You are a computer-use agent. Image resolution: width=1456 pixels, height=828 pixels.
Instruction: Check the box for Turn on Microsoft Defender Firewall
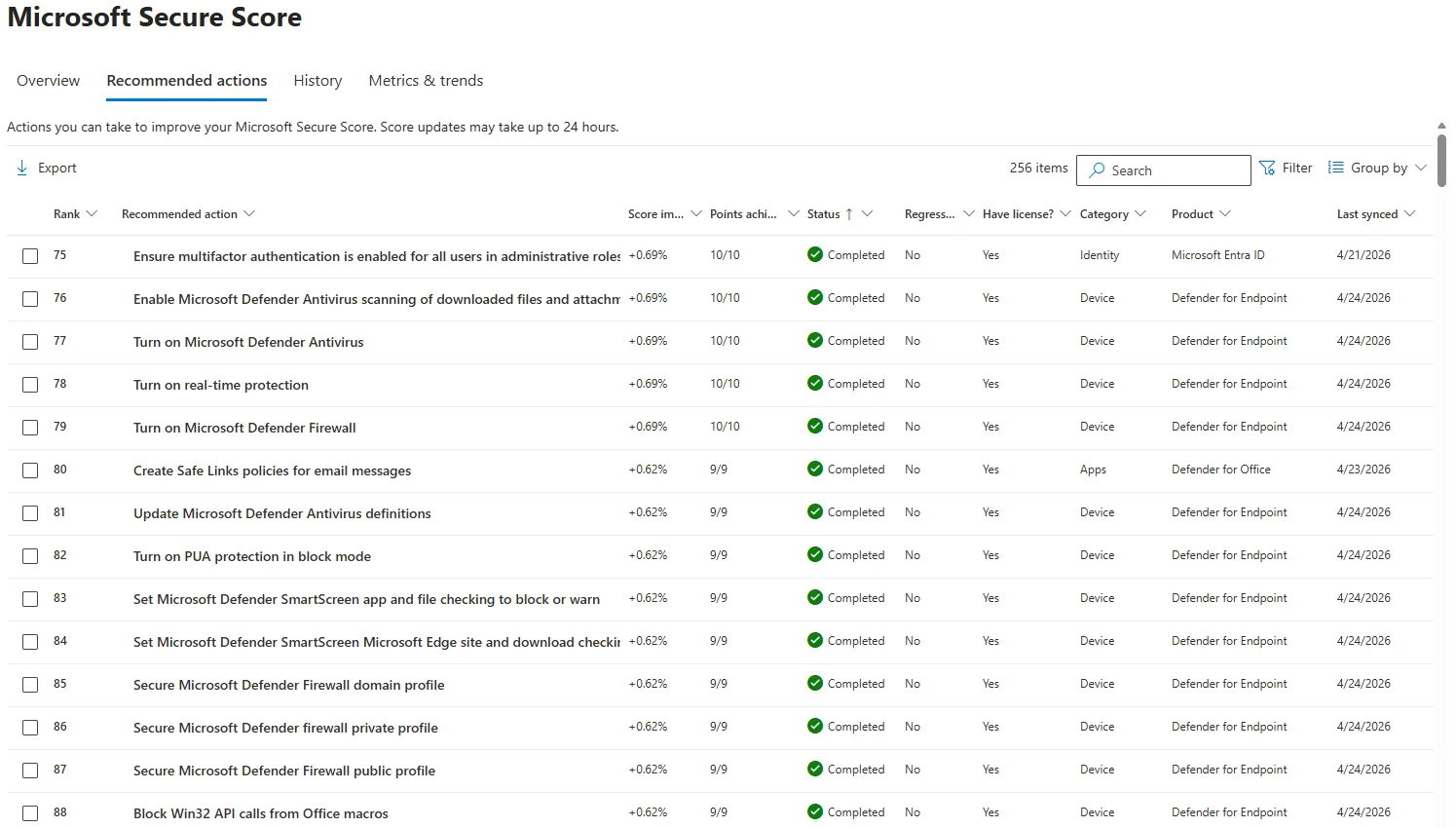click(x=30, y=428)
